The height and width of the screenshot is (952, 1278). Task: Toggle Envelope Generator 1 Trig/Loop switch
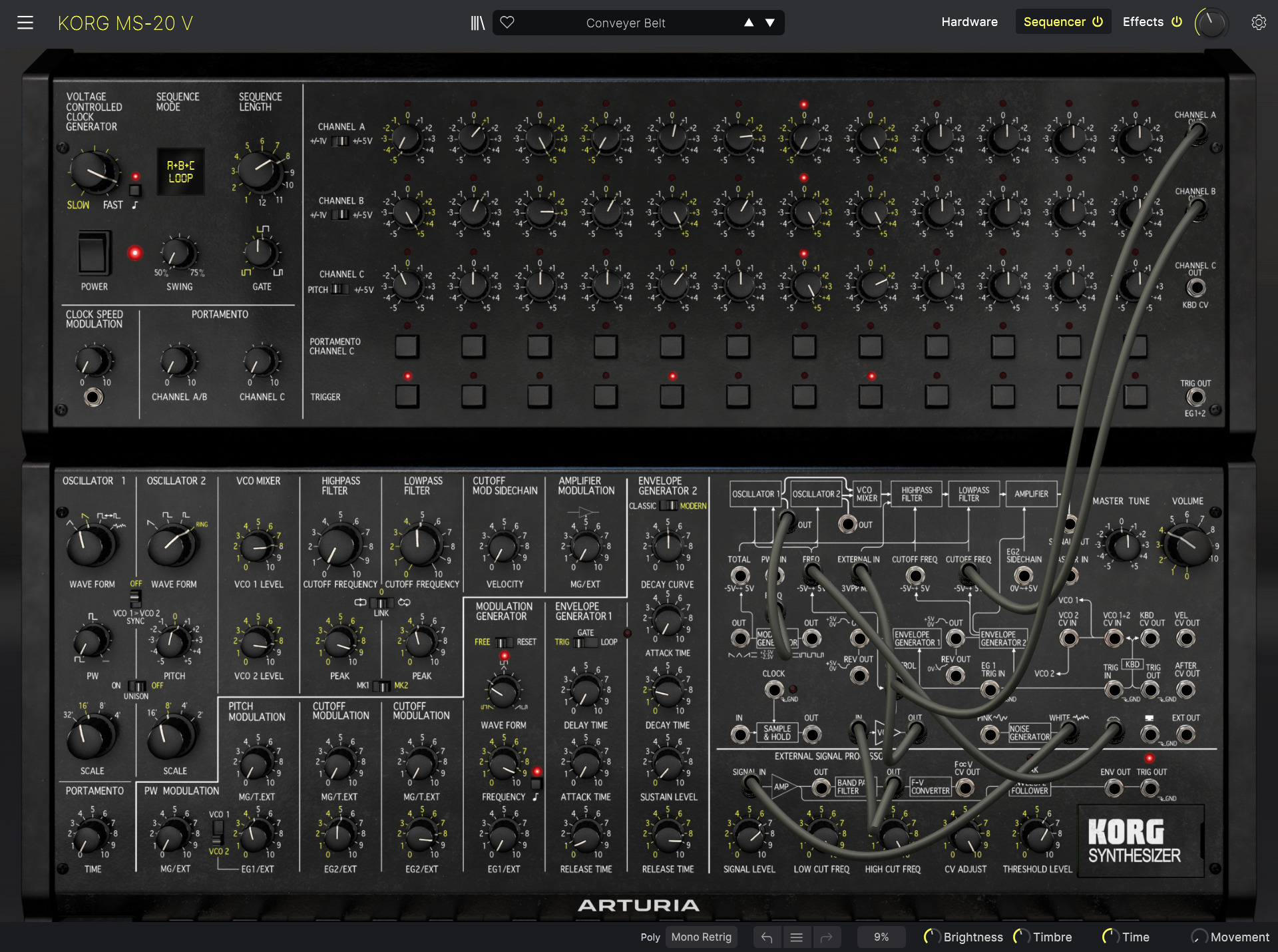tap(585, 642)
